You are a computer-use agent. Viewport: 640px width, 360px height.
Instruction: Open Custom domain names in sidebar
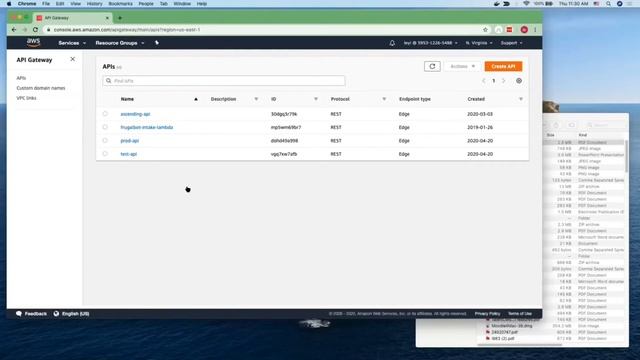pyautogui.click(x=41, y=88)
